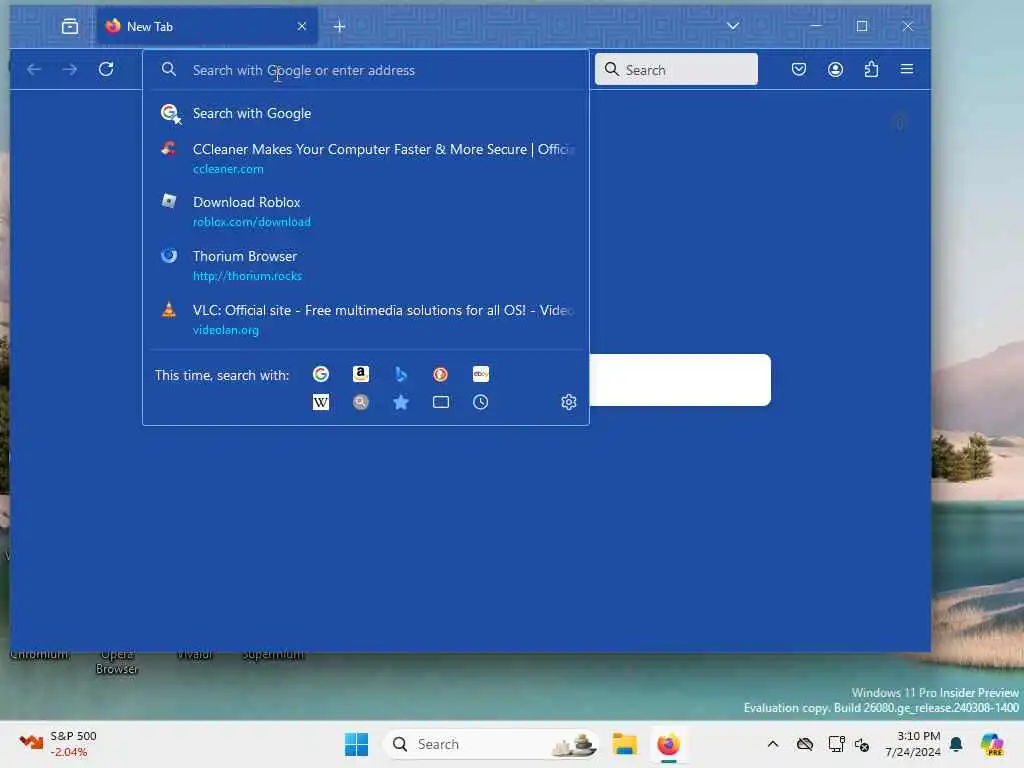The image size is (1024, 768).
Task: Click the muted volume tray icon
Action: tap(862, 744)
